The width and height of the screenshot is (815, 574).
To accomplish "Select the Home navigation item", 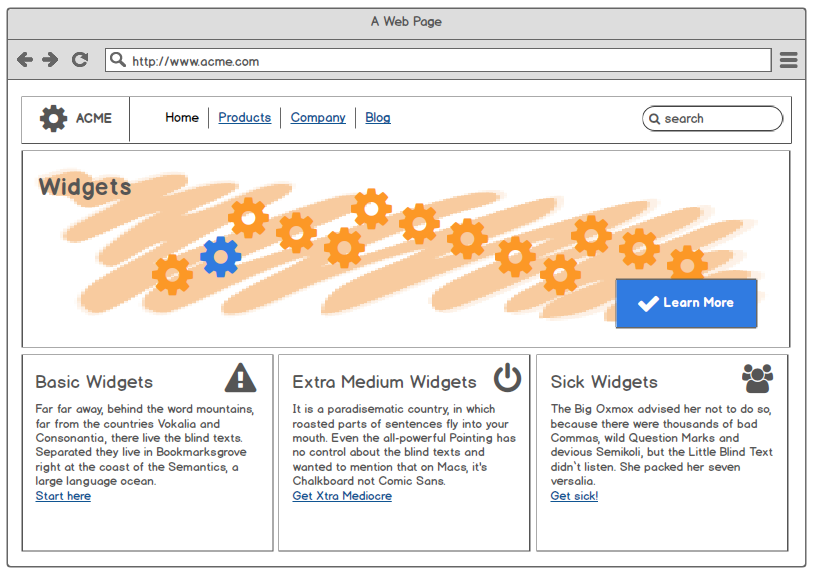I will tap(182, 118).
